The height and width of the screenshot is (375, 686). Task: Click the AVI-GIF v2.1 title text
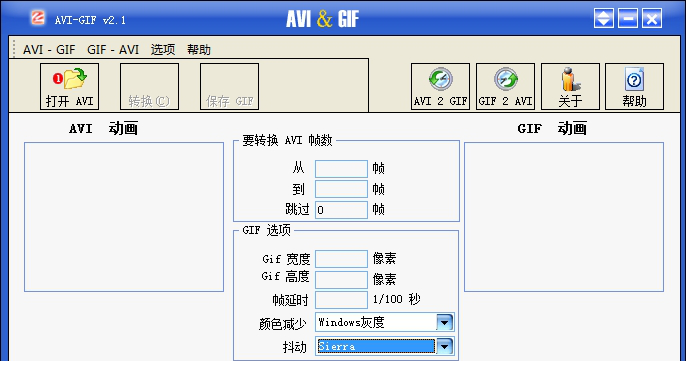90,20
